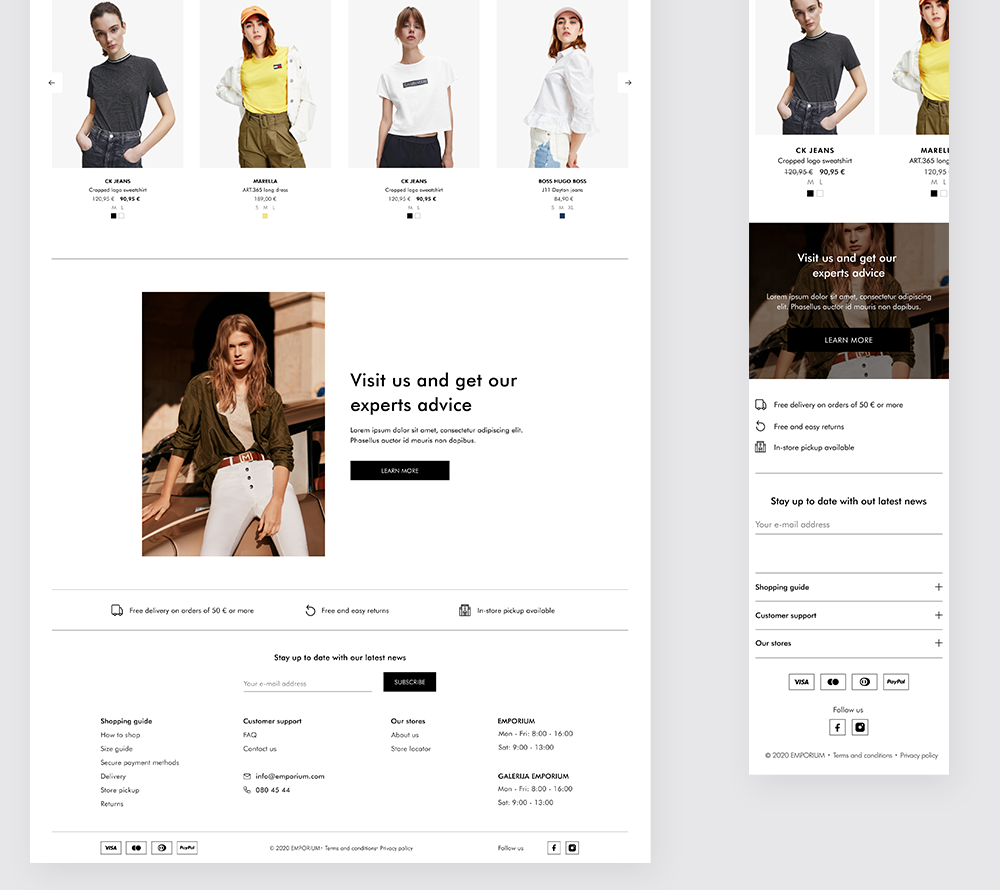This screenshot has height=890, width=1000.
Task: Open Instagram from the mobile Follow us section
Action: (x=860, y=727)
